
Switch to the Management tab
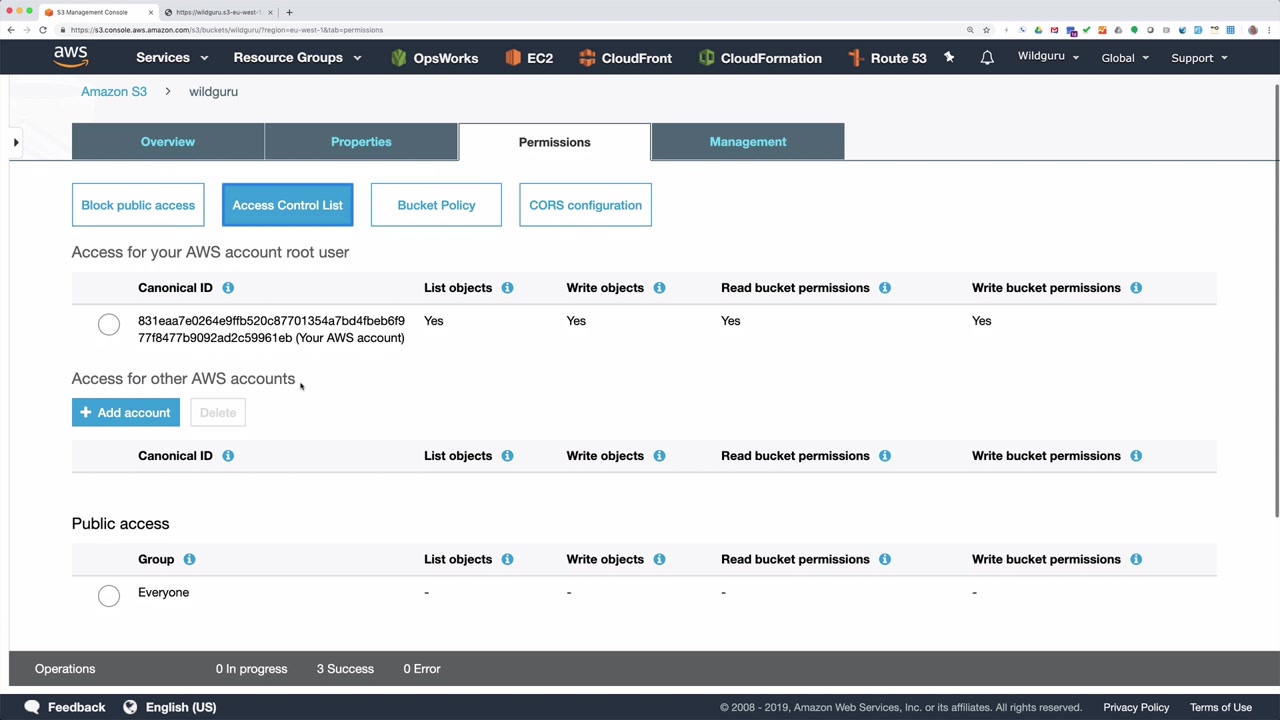click(748, 142)
